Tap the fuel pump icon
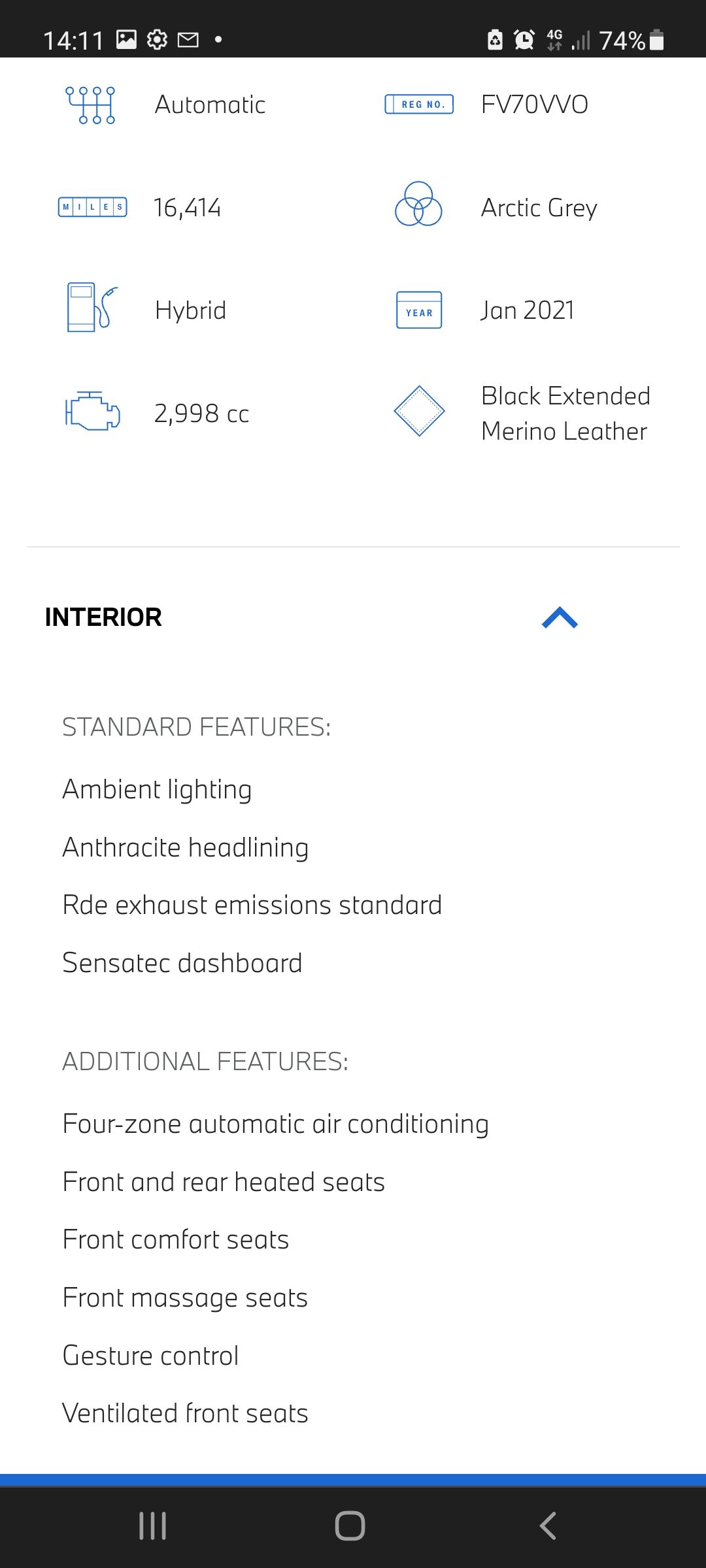Viewport: 706px width, 1568px height. (92, 307)
